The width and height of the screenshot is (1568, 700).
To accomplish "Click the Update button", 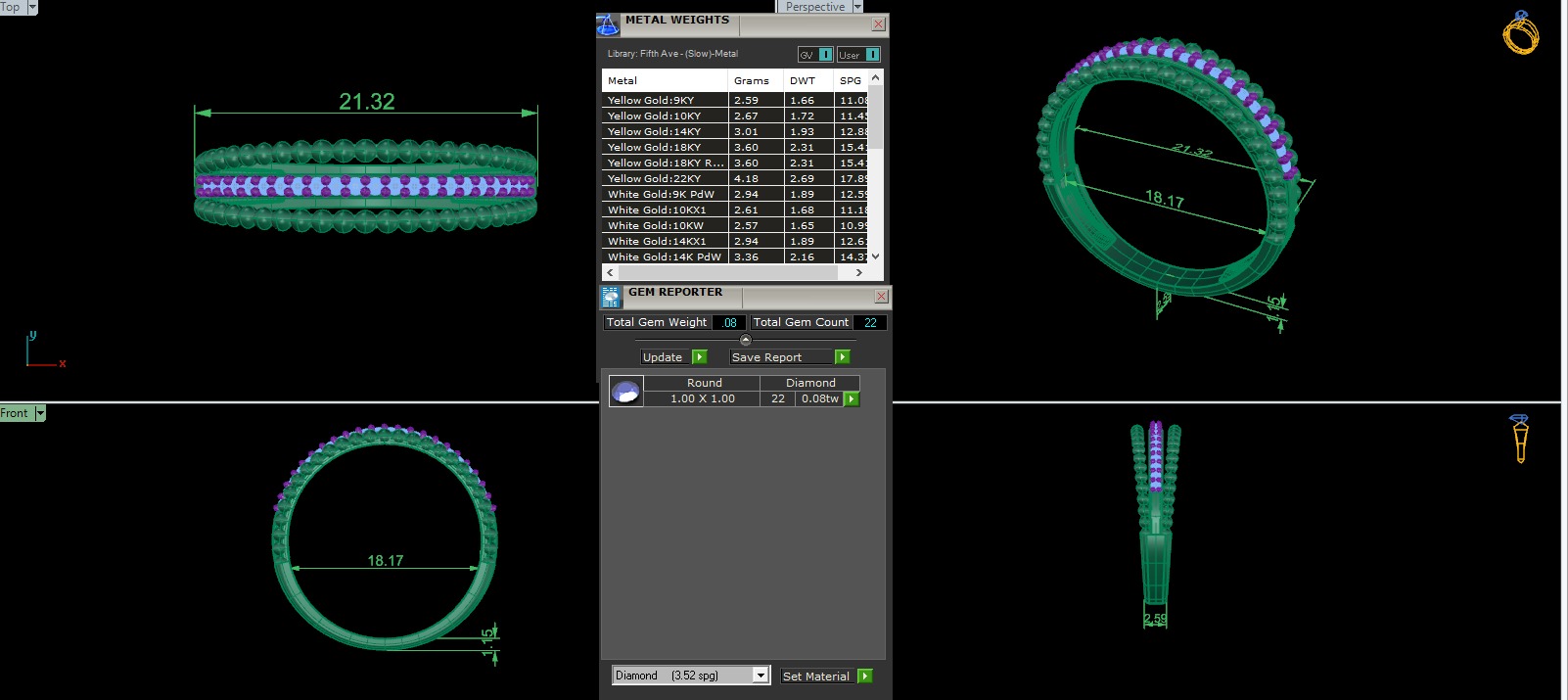I will pos(664,357).
